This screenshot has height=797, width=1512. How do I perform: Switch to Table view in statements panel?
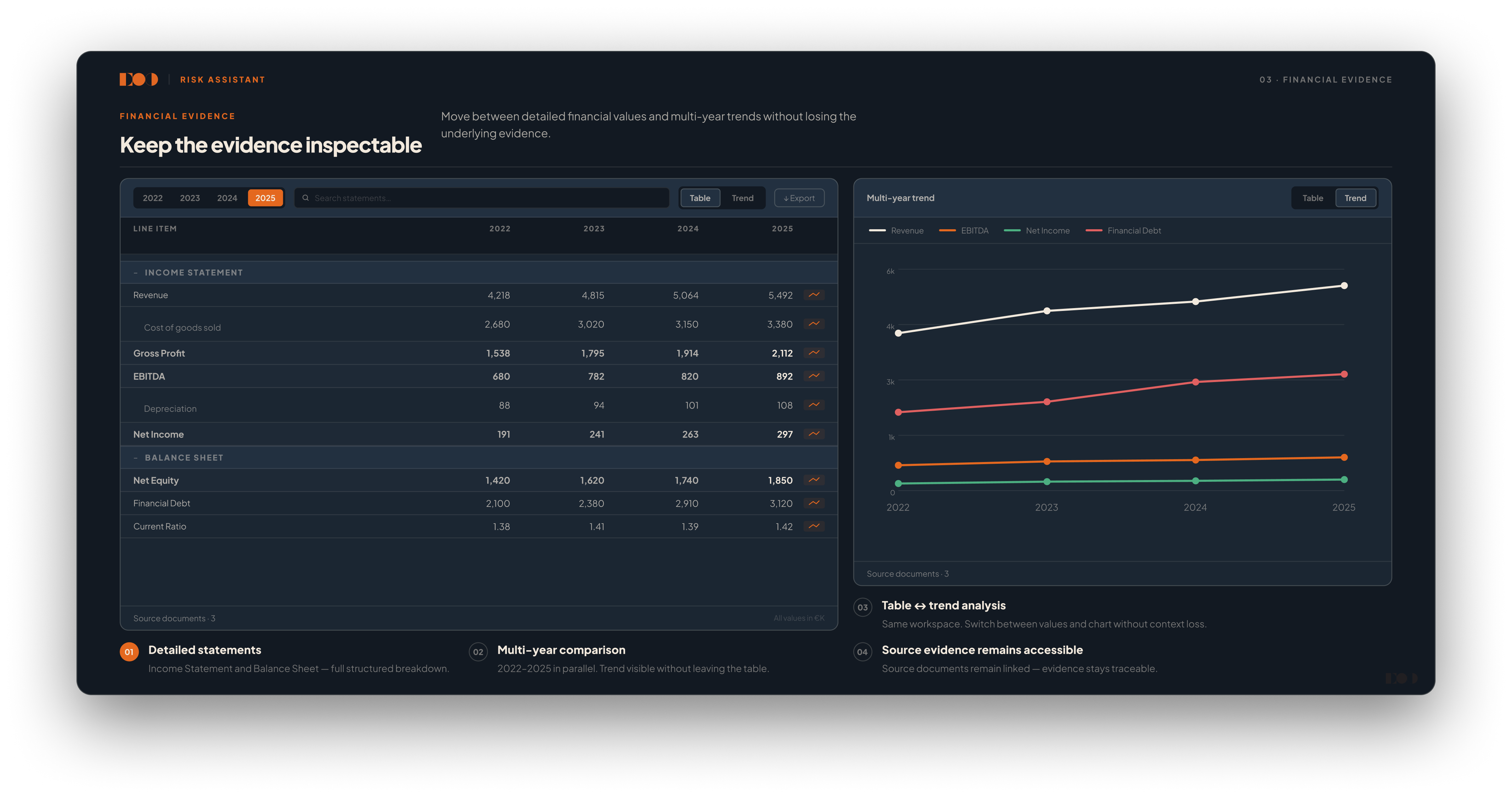tap(700, 198)
